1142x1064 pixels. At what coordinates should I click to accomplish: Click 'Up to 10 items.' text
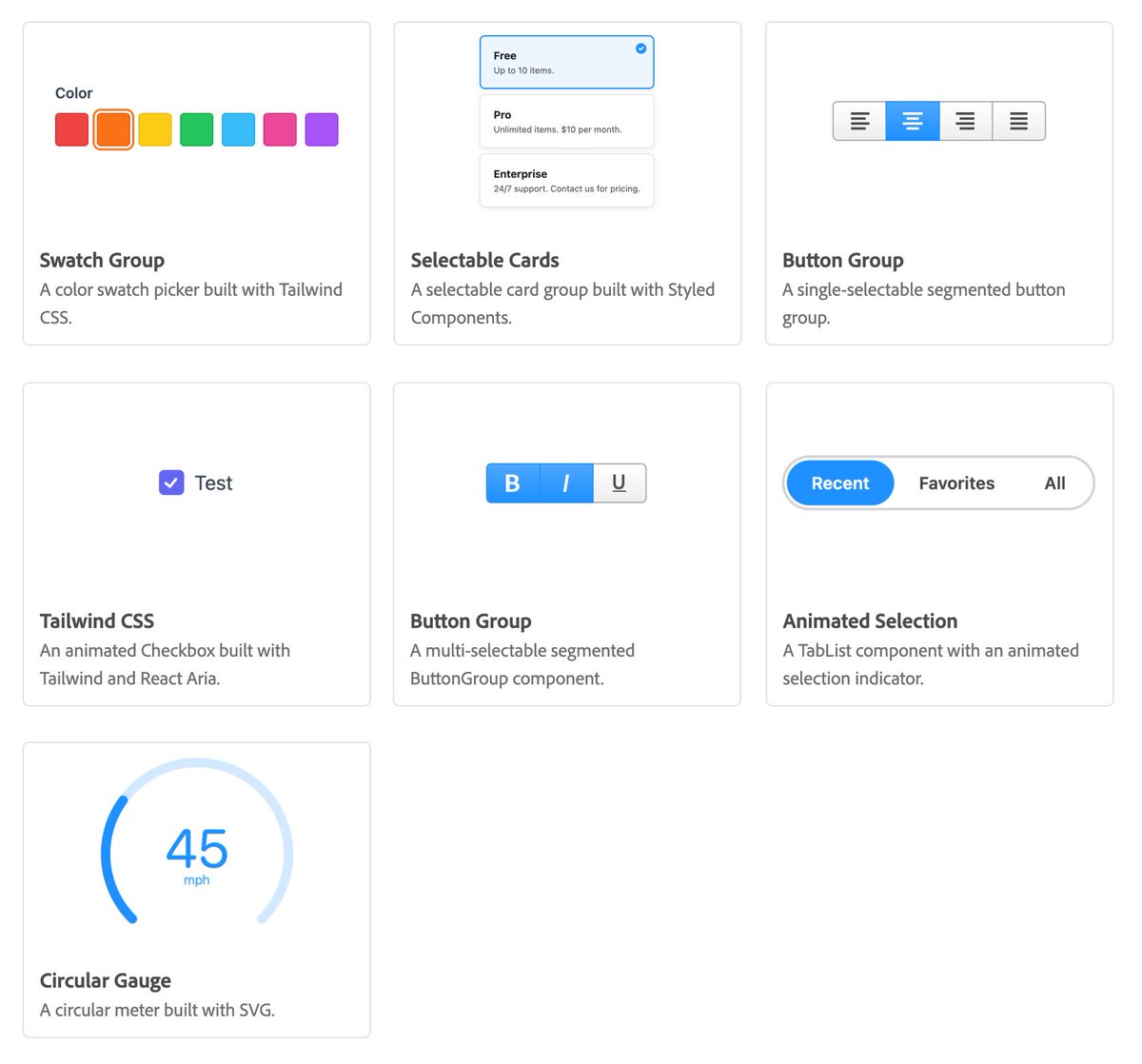click(523, 70)
